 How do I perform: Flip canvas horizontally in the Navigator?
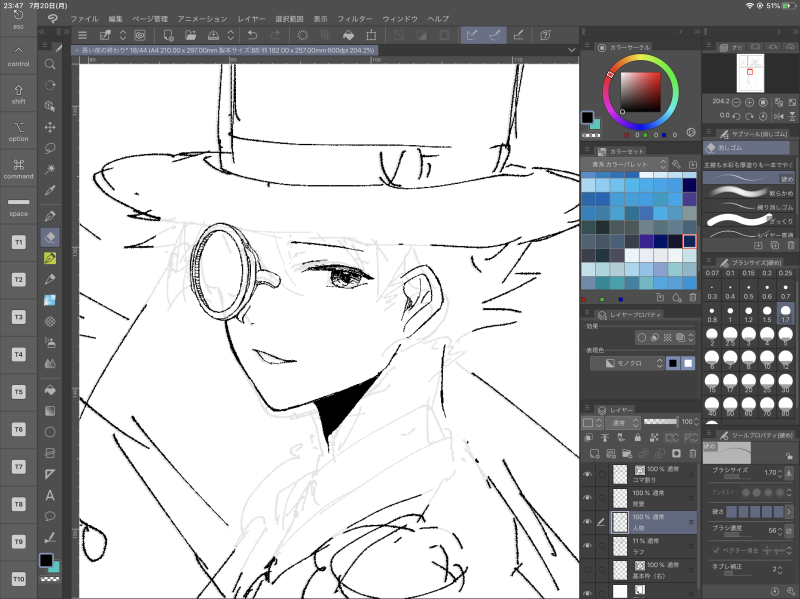click(x=779, y=116)
